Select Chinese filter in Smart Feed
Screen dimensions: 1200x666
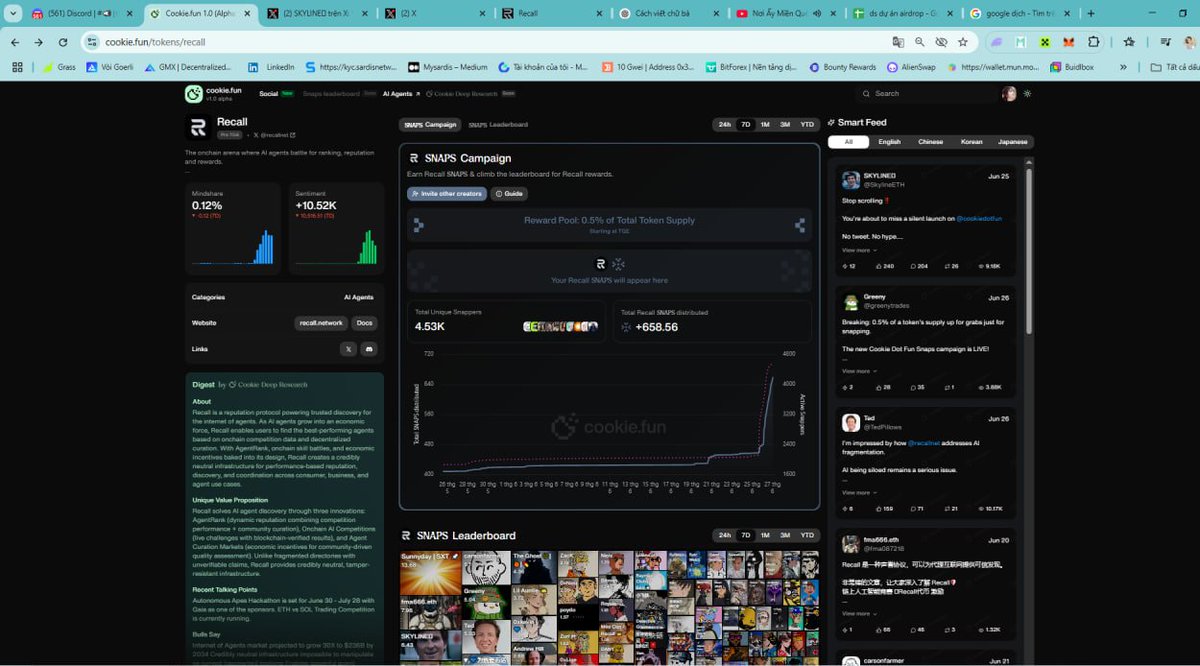pos(930,142)
